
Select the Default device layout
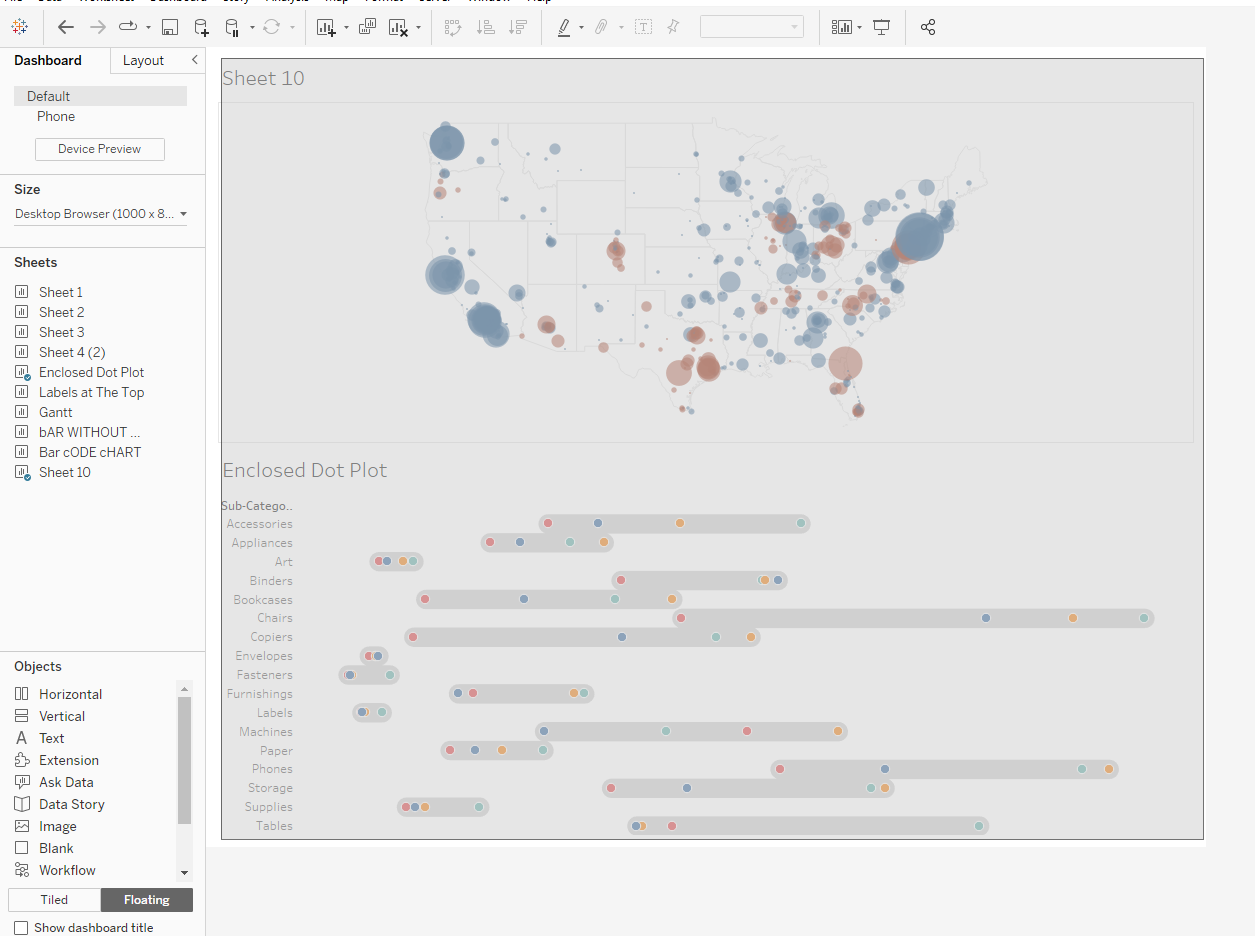100,96
